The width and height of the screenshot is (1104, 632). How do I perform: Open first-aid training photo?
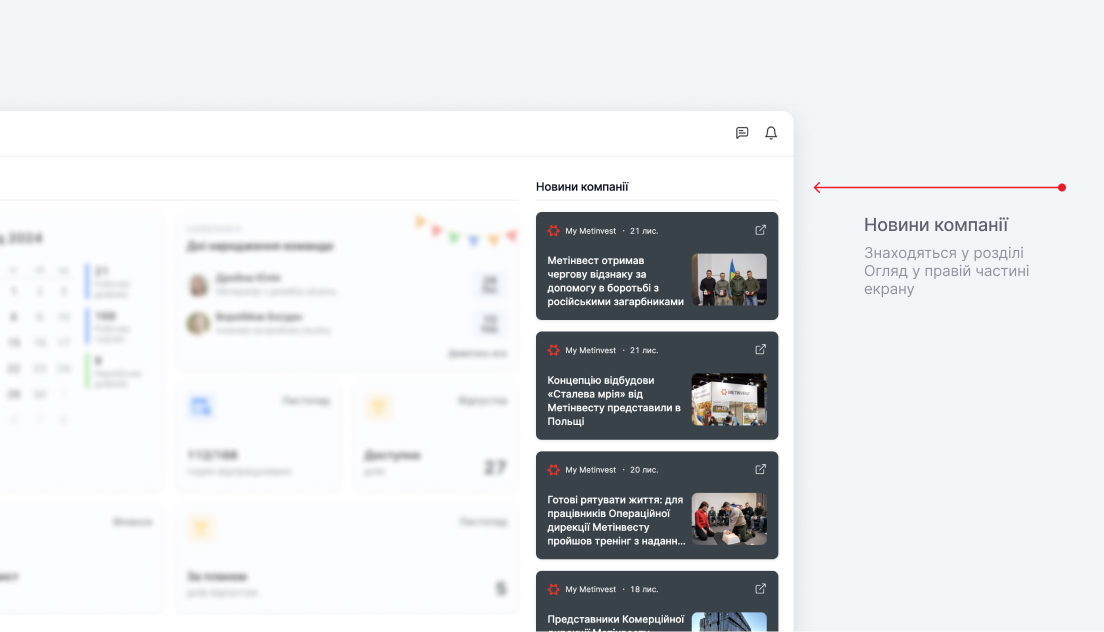click(729, 519)
